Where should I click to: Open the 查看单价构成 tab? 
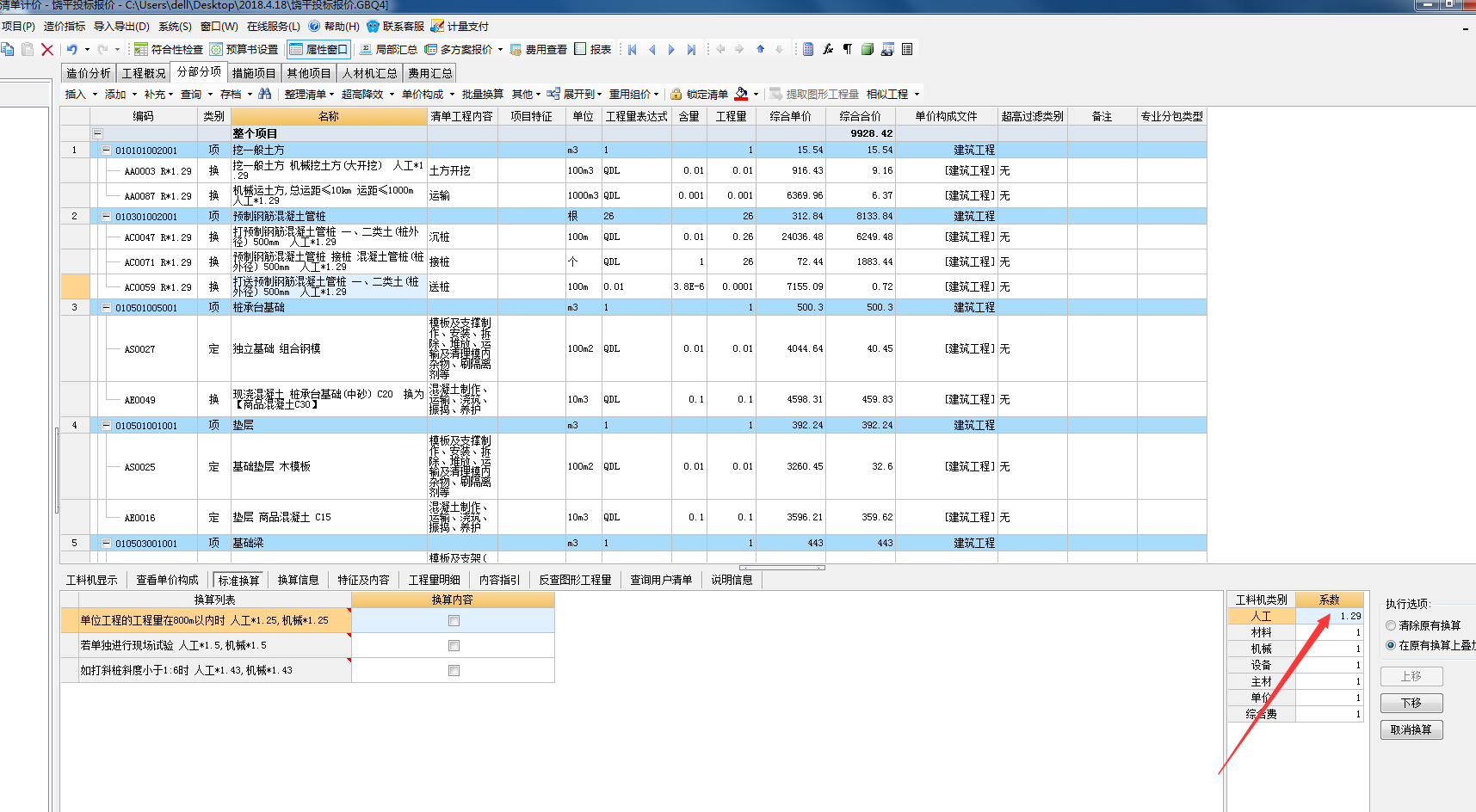[x=167, y=580]
